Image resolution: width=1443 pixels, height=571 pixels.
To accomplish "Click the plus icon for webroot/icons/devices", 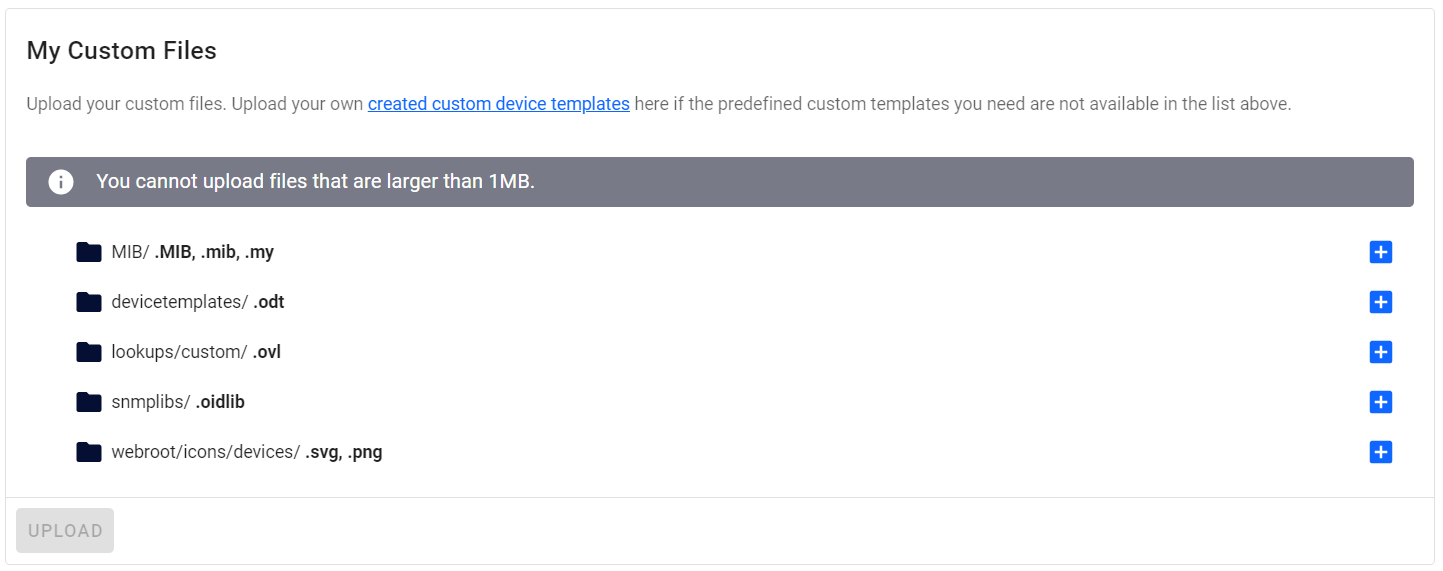I will coord(1380,452).
